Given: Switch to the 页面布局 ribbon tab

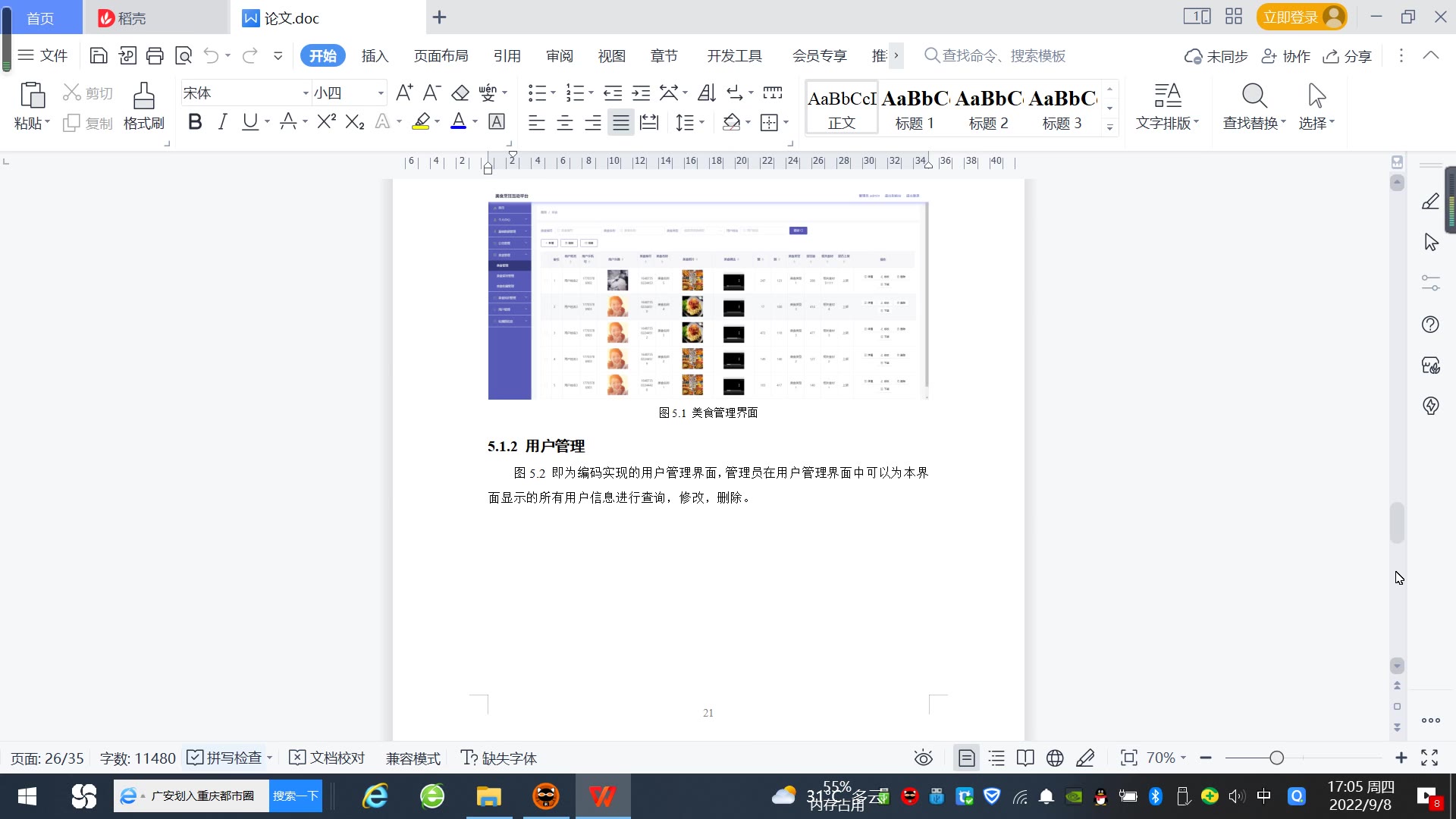Looking at the screenshot, I should tap(441, 56).
